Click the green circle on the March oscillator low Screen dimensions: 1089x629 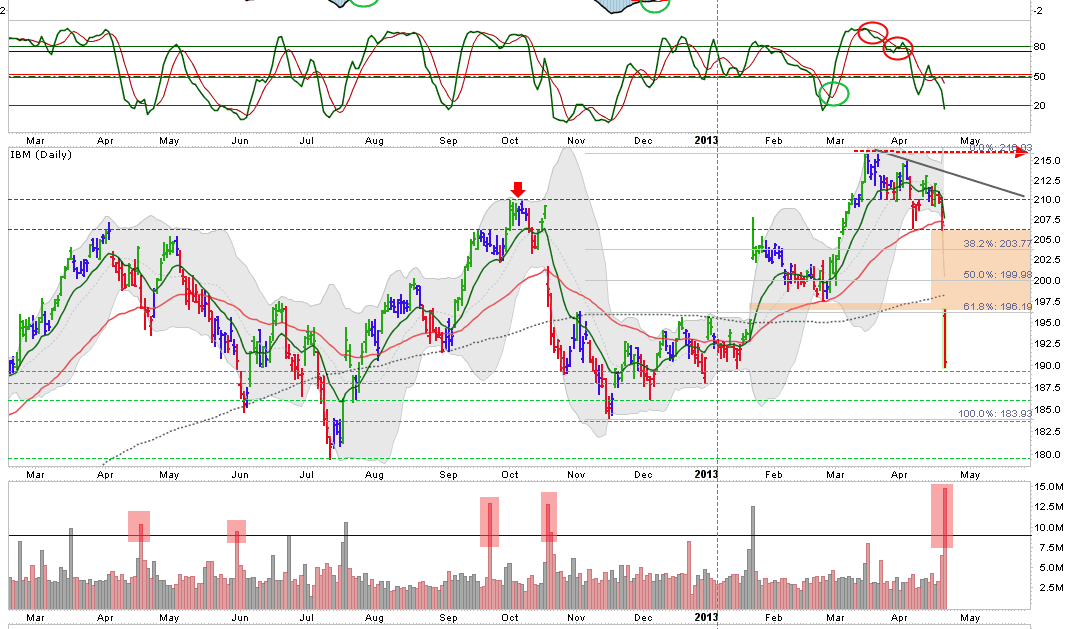pyautogui.click(x=834, y=93)
